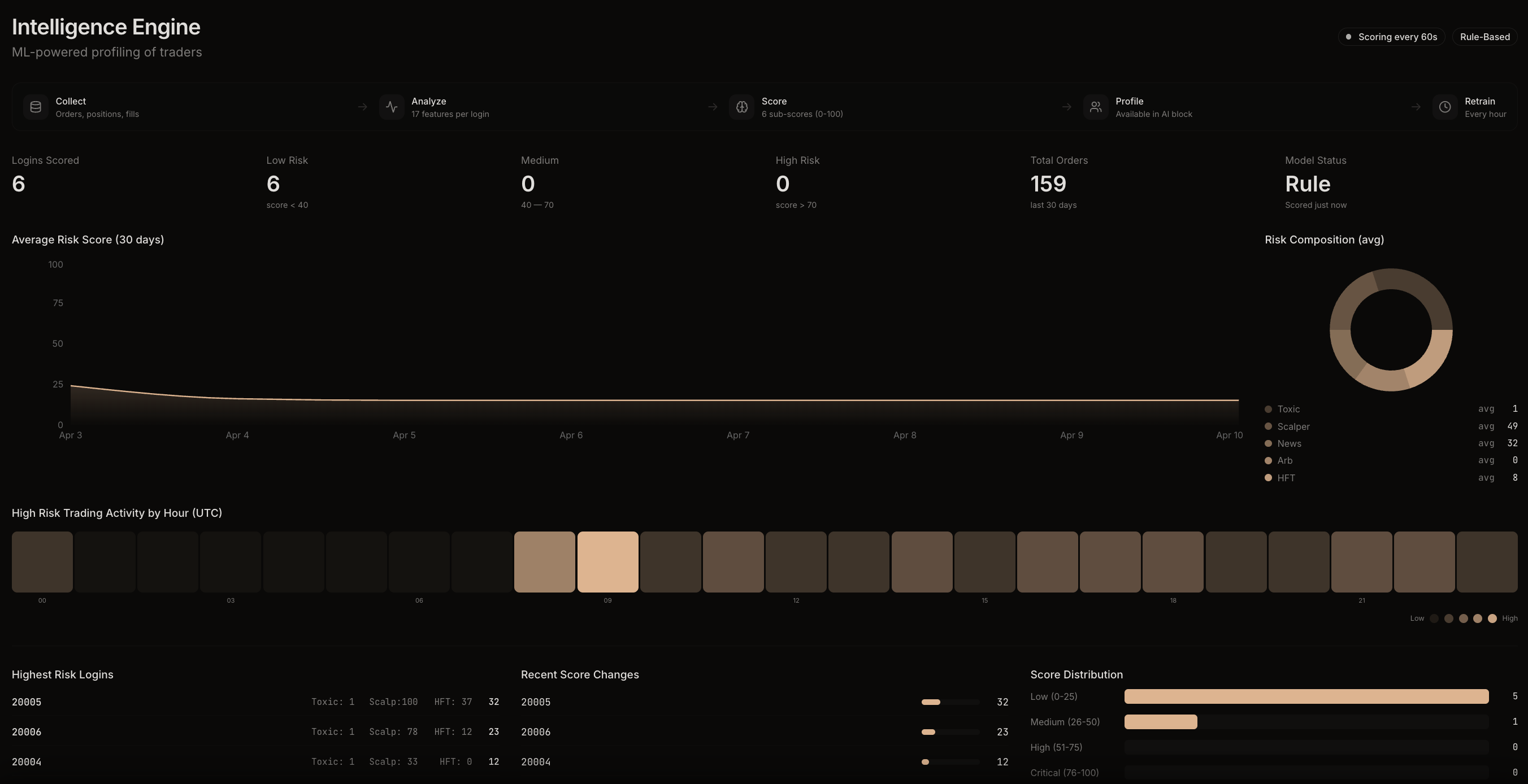
Task: Select login 20006 under Recent Score Changes
Action: click(536, 732)
